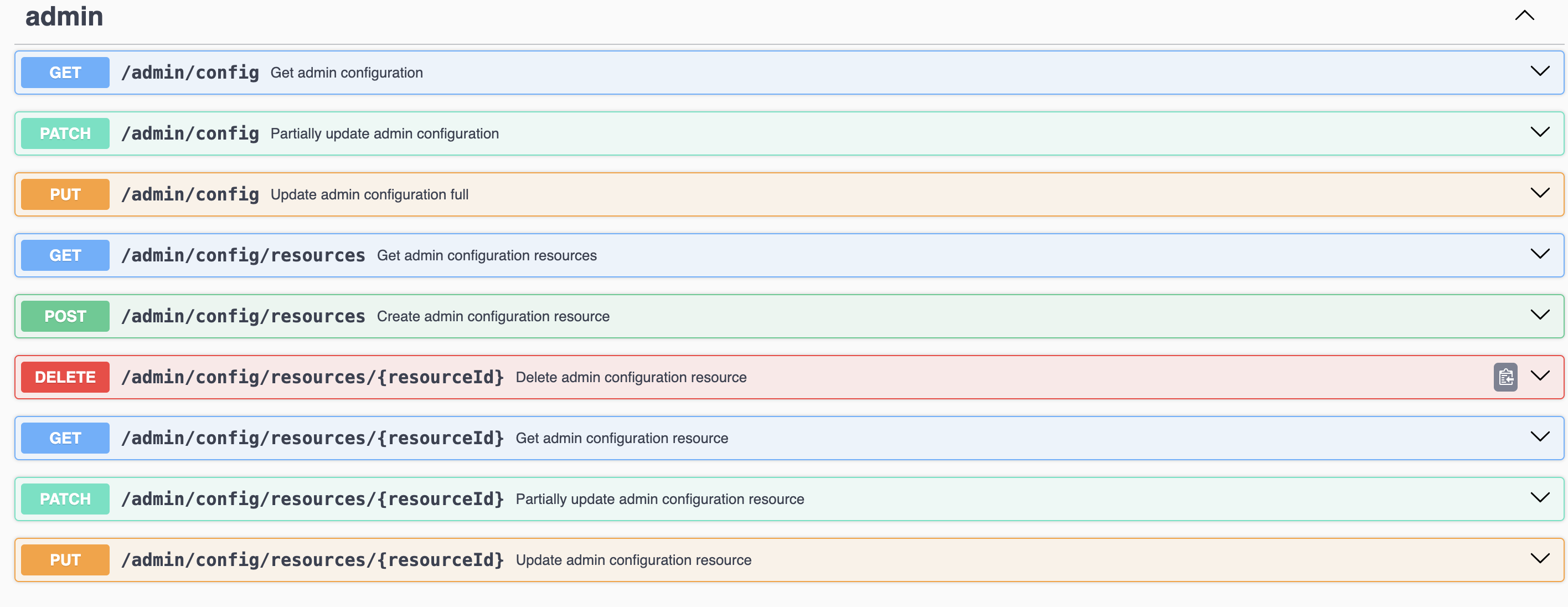
Task: Click 'Partially update admin configuration' summary text
Action: 385,133
